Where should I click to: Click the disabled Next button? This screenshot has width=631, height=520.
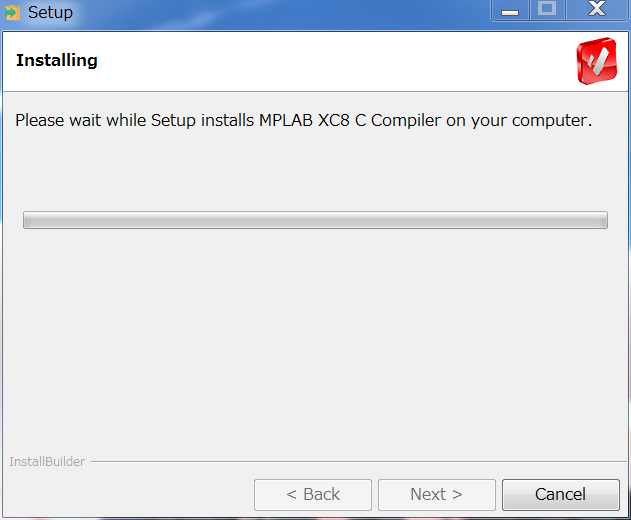point(437,495)
